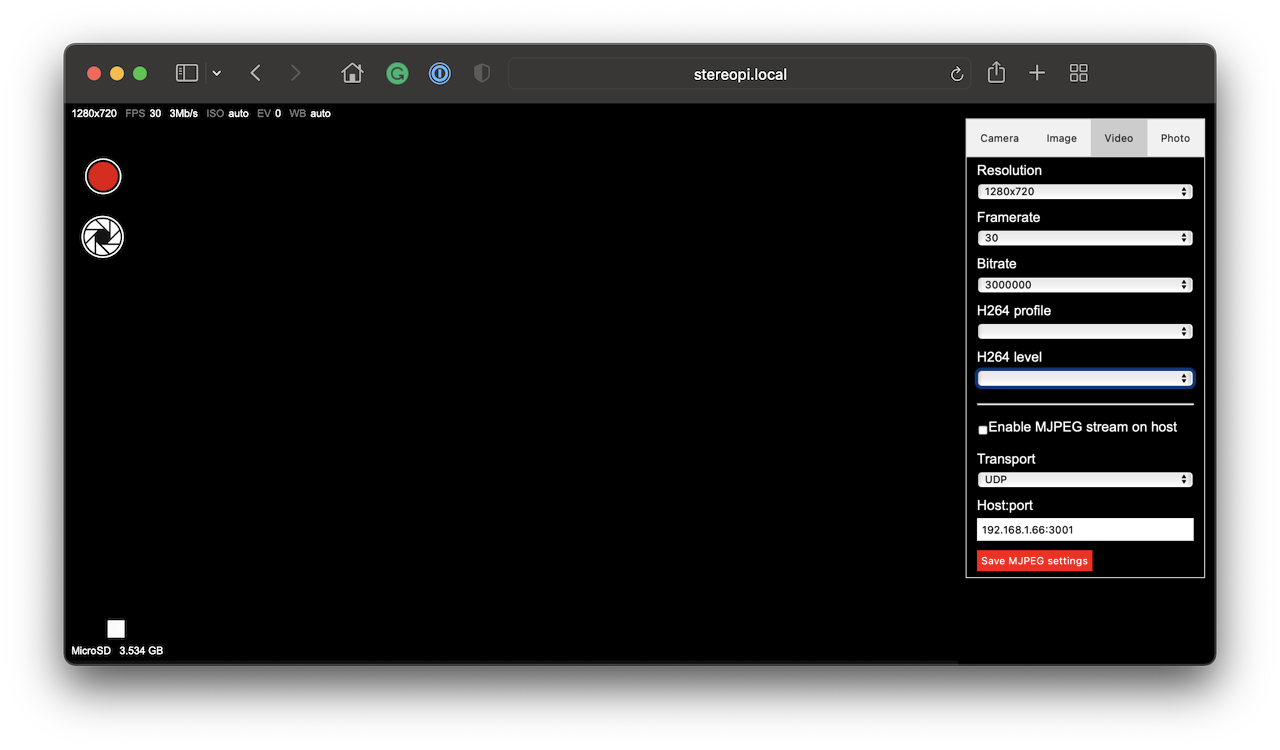The height and width of the screenshot is (750, 1280).
Task: Go to the browser home page icon
Action: coord(352,73)
